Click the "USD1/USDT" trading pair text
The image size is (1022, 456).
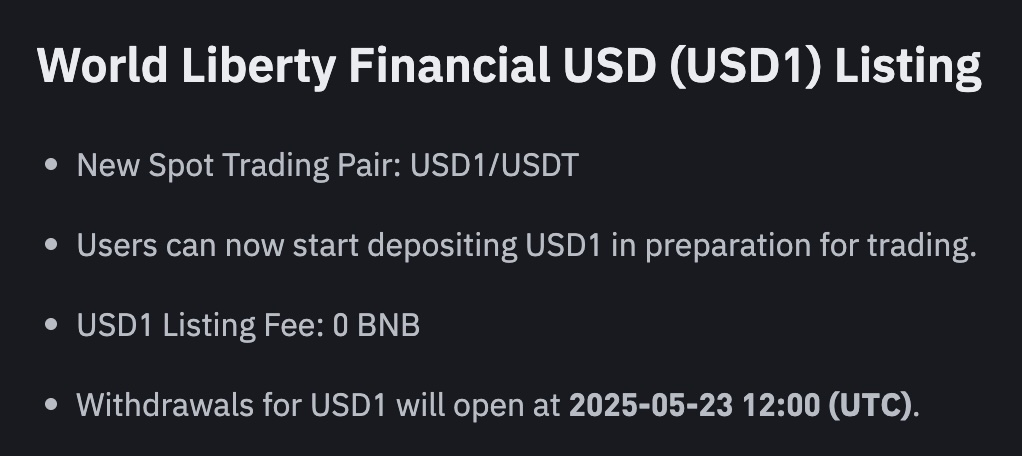(x=495, y=165)
